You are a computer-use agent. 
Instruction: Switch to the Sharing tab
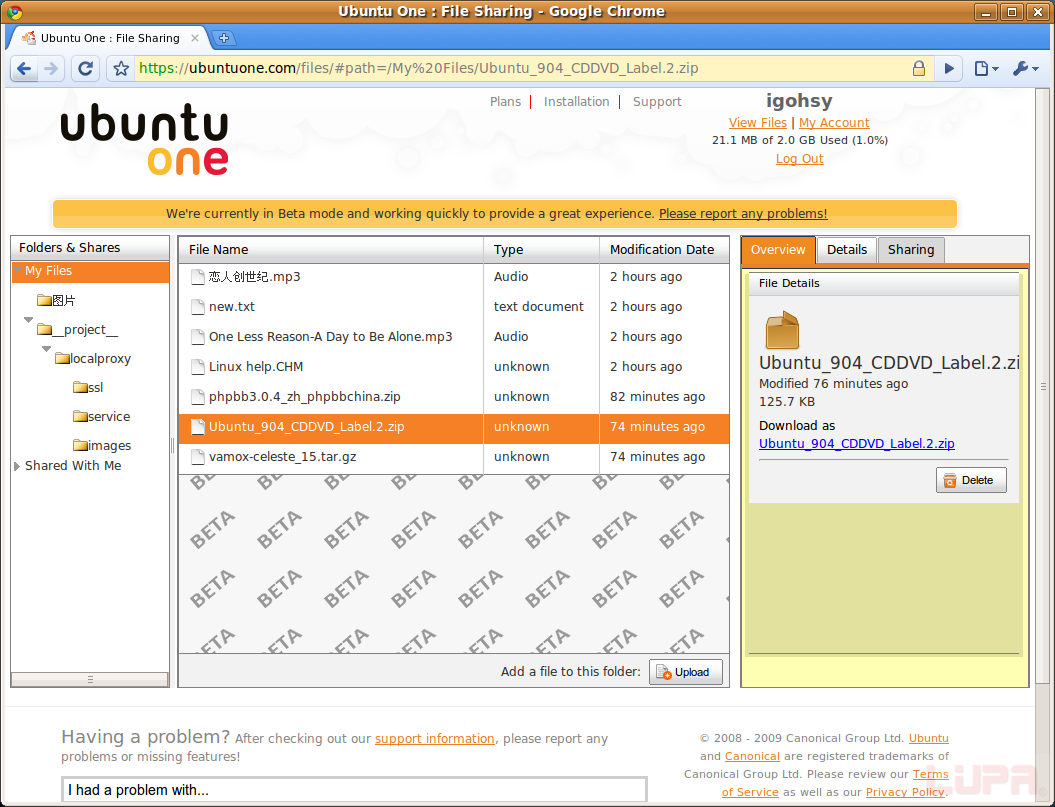point(911,250)
